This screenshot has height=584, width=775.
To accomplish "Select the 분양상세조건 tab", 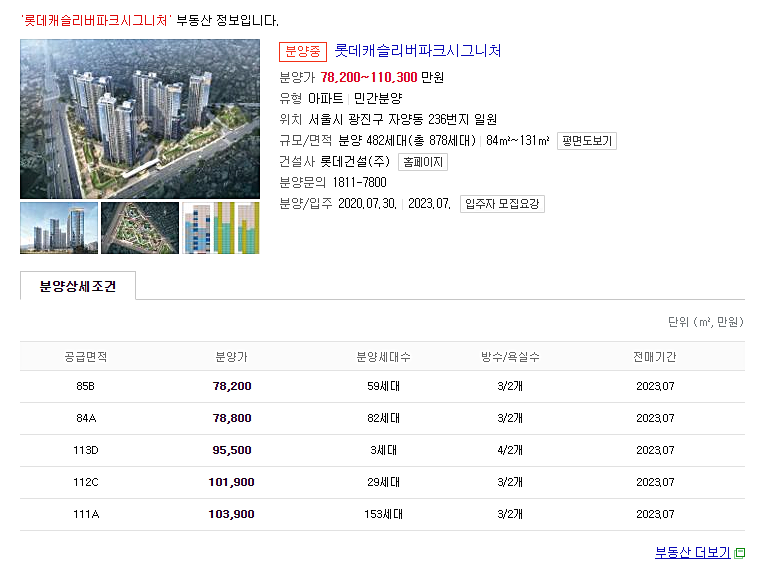I will (x=78, y=286).
